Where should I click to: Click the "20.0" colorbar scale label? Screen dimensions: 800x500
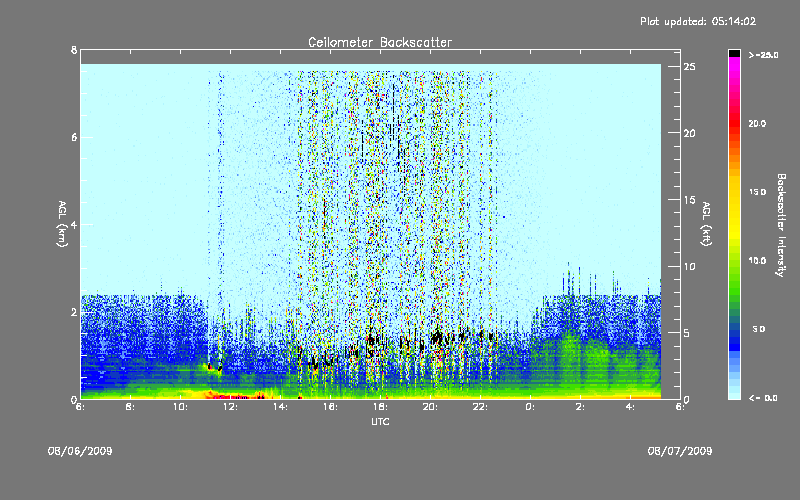pyautogui.click(x=757, y=123)
